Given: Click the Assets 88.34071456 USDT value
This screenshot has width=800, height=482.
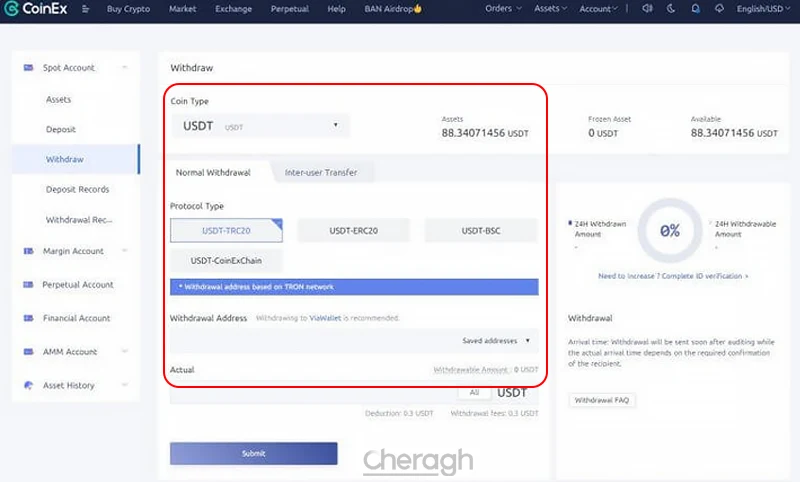Looking at the screenshot, I should (x=485, y=133).
